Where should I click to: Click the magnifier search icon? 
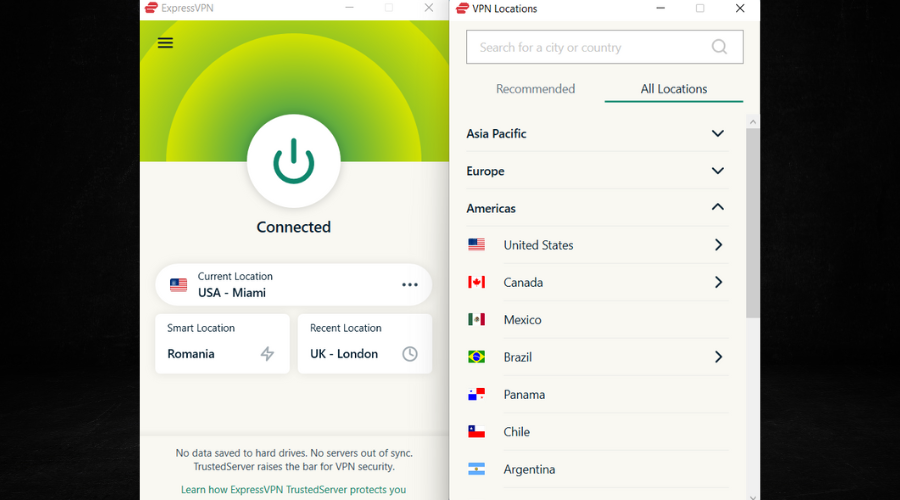[x=719, y=47]
